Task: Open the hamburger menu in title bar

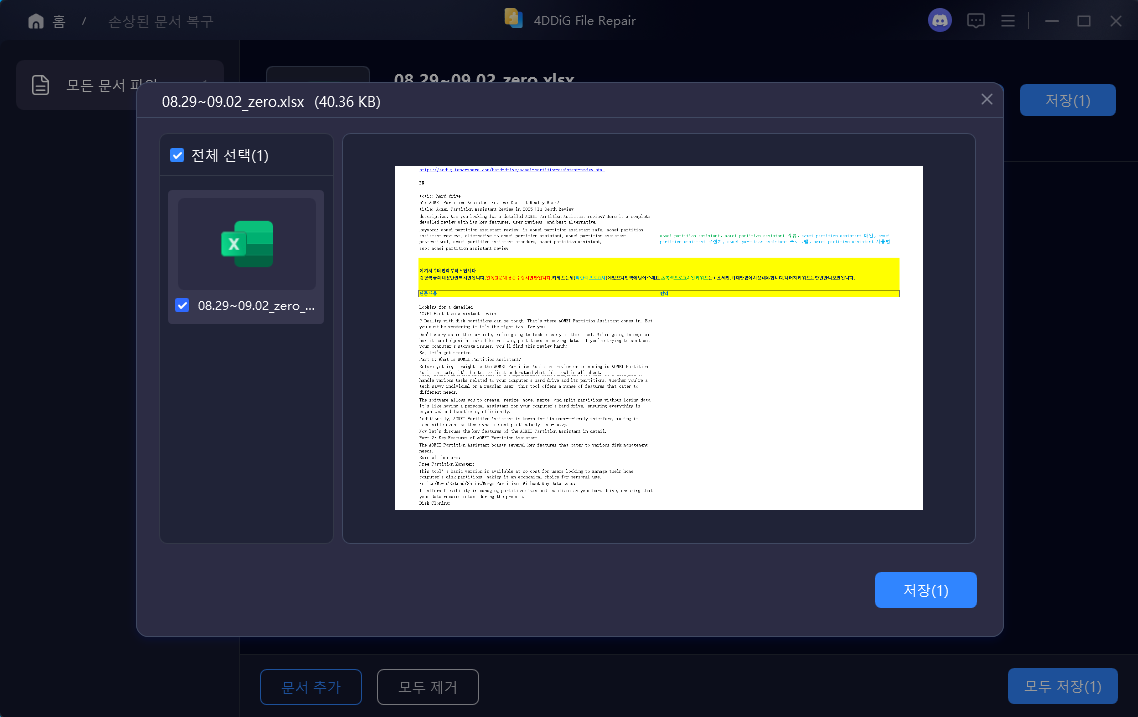Action: click(1008, 21)
